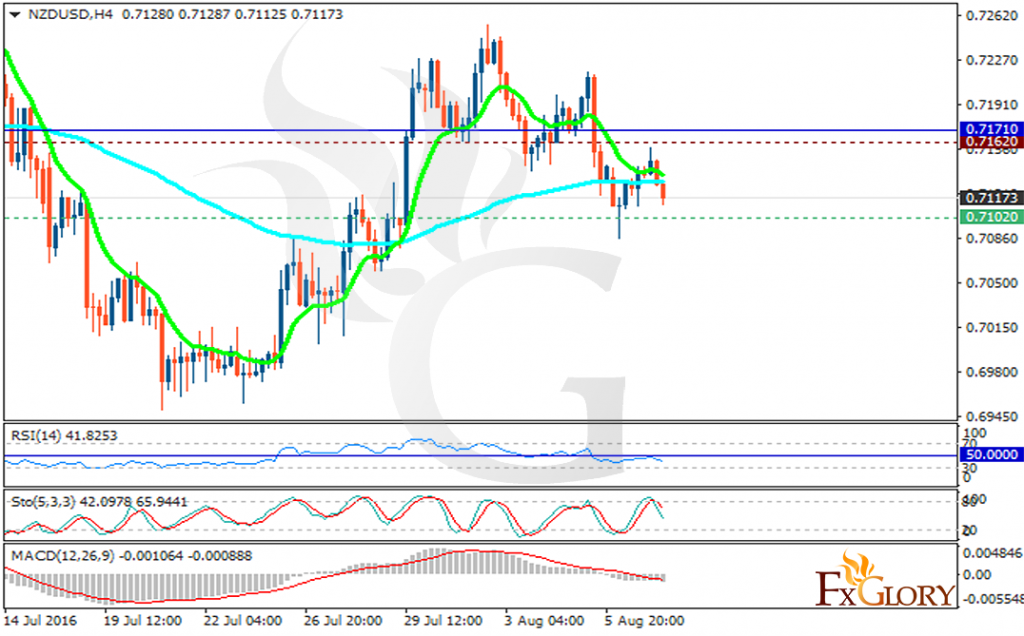
Task: Click the 0.72620 price scale value
Action: pyautogui.click(x=992, y=16)
